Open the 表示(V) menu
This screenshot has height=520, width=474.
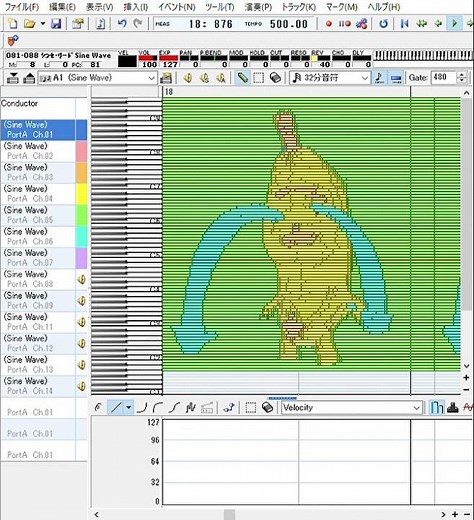point(99,7)
